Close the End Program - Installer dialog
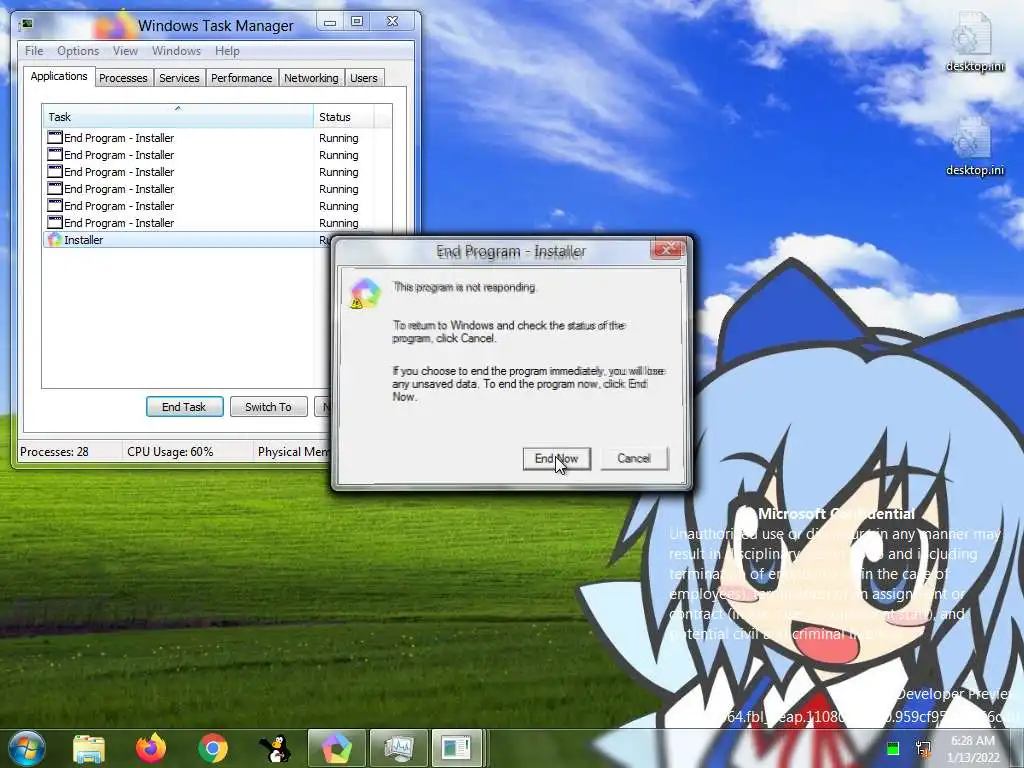 (667, 249)
